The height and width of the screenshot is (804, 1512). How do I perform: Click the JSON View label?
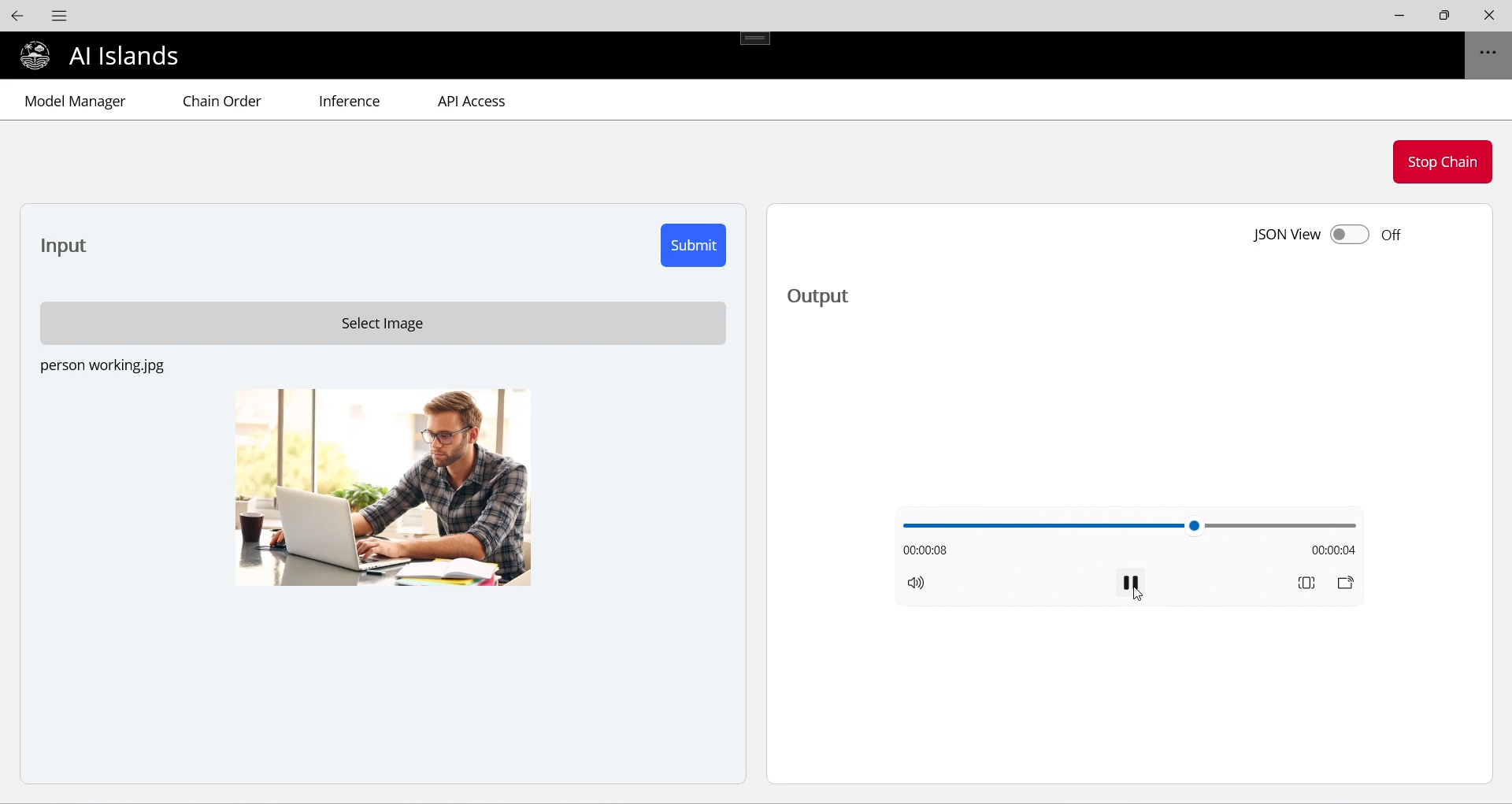(x=1286, y=235)
